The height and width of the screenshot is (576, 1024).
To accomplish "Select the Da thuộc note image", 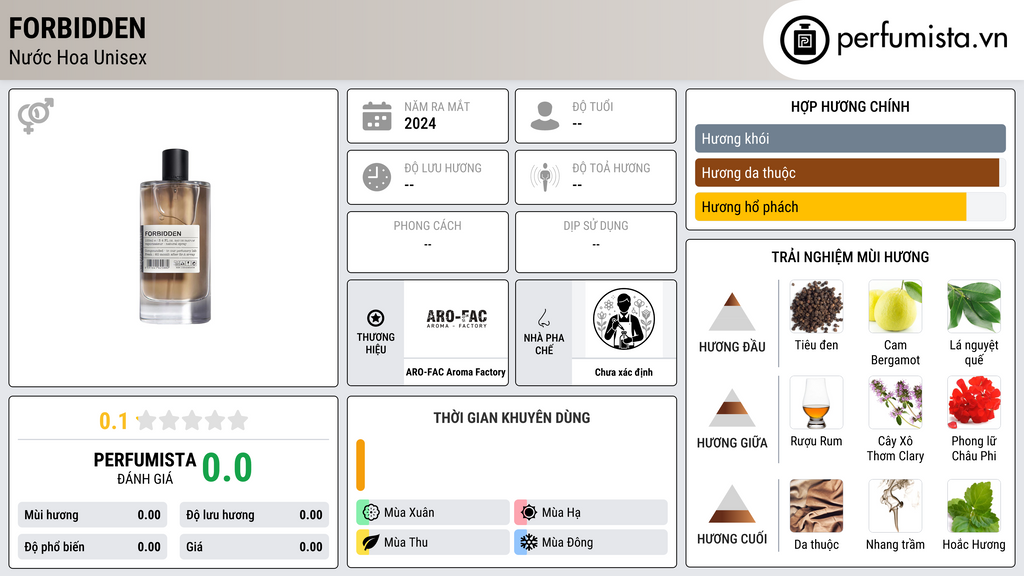I will 816,505.
